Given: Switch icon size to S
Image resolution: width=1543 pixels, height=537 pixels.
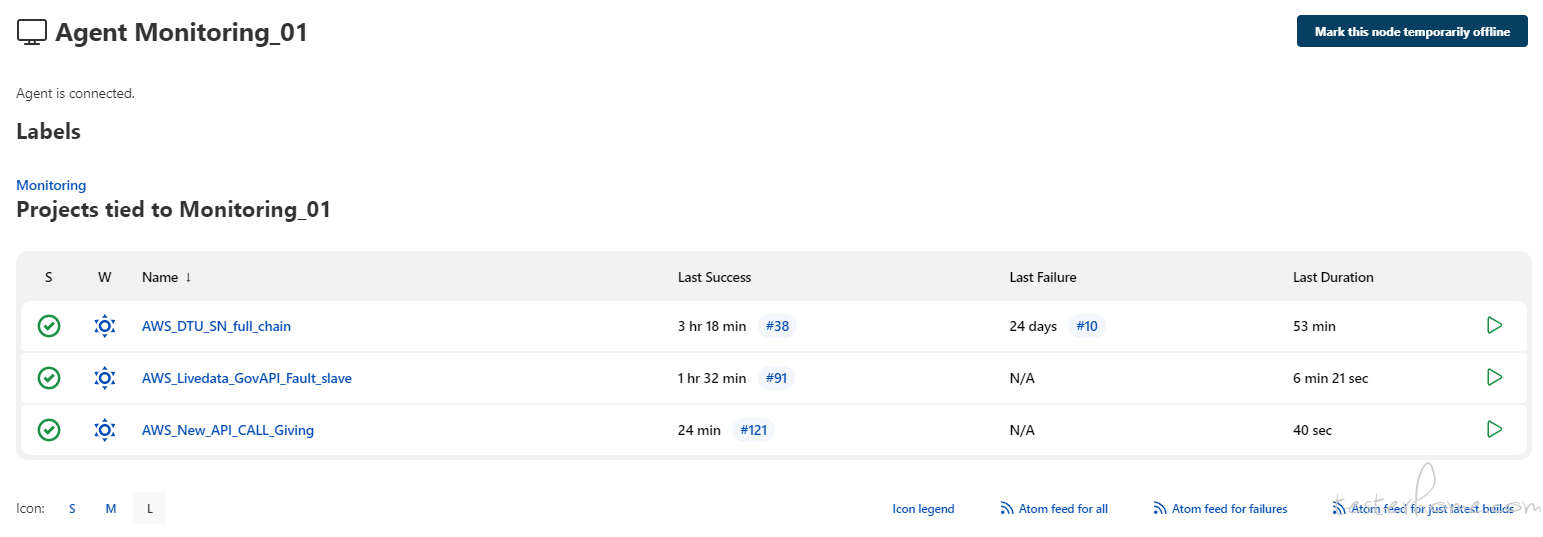Looking at the screenshot, I should 72,508.
